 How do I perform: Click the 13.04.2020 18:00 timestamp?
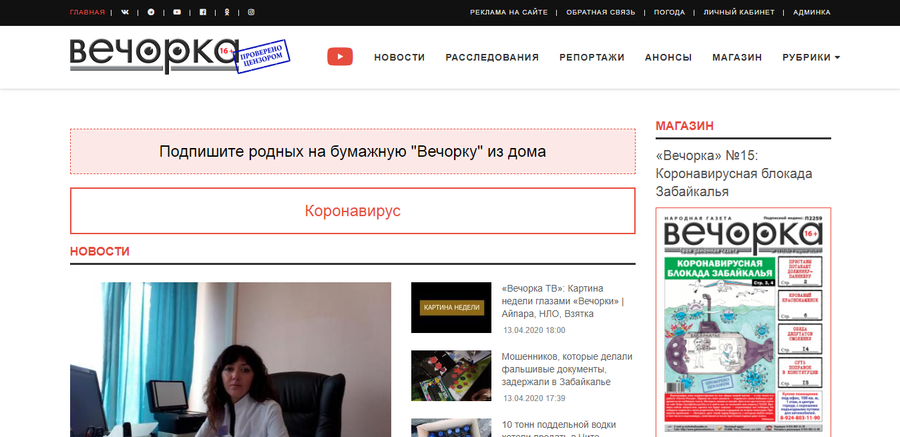pos(534,330)
